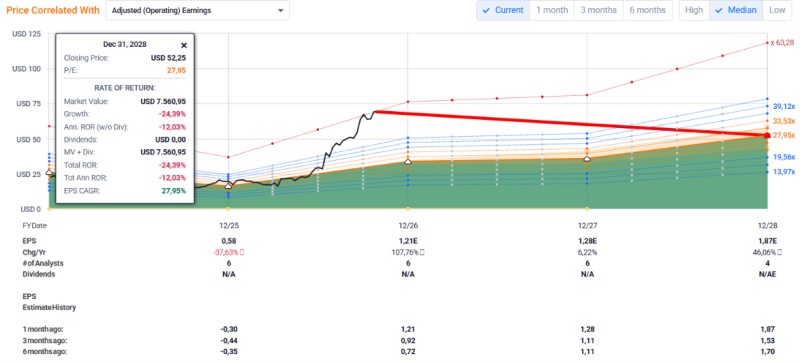Choose the High estimate option
Image resolution: width=800 pixels, height=363 pixels.
[x=694, y=10]
